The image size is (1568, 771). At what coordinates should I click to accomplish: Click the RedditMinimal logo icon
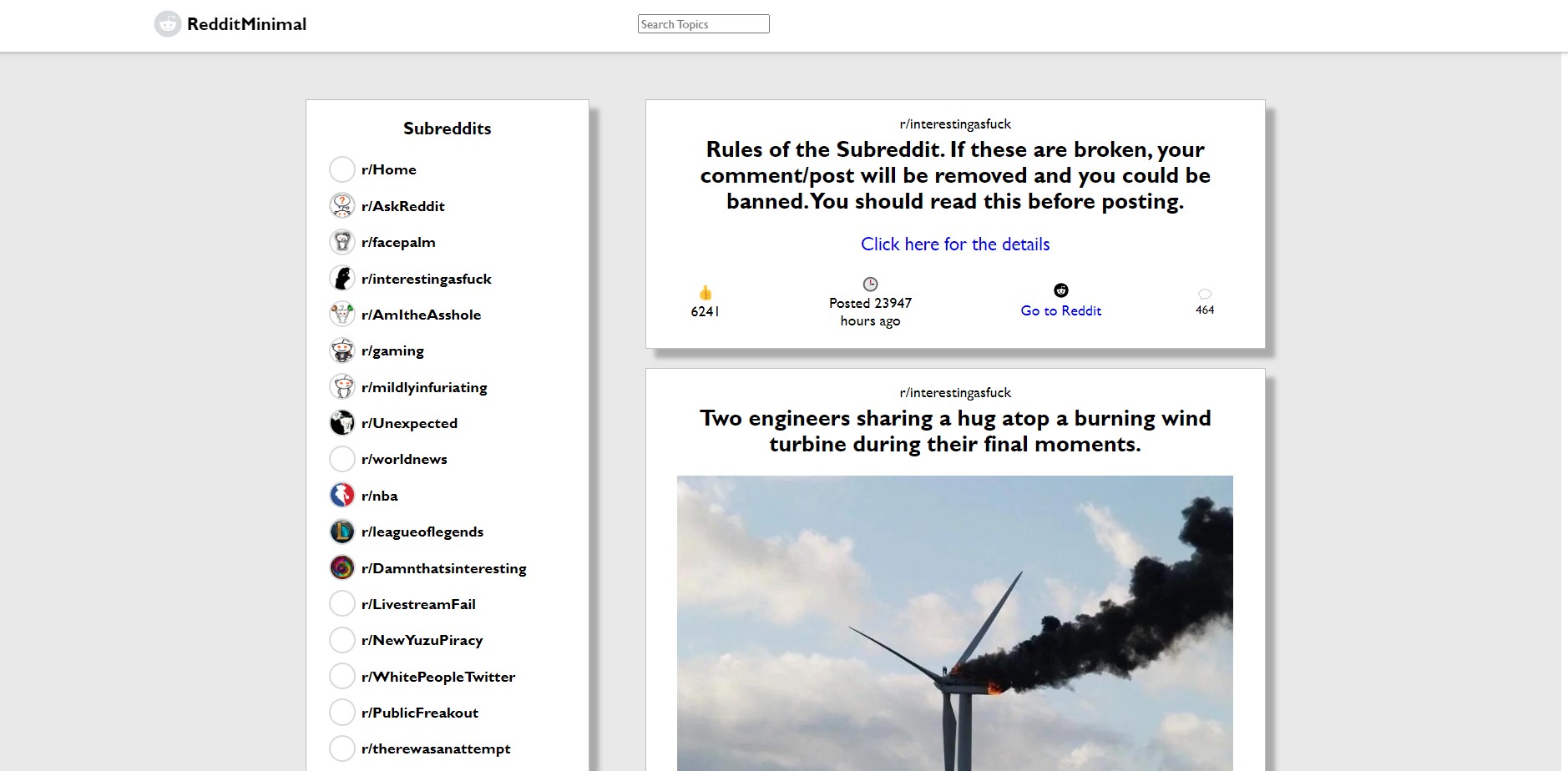point(168,24)
